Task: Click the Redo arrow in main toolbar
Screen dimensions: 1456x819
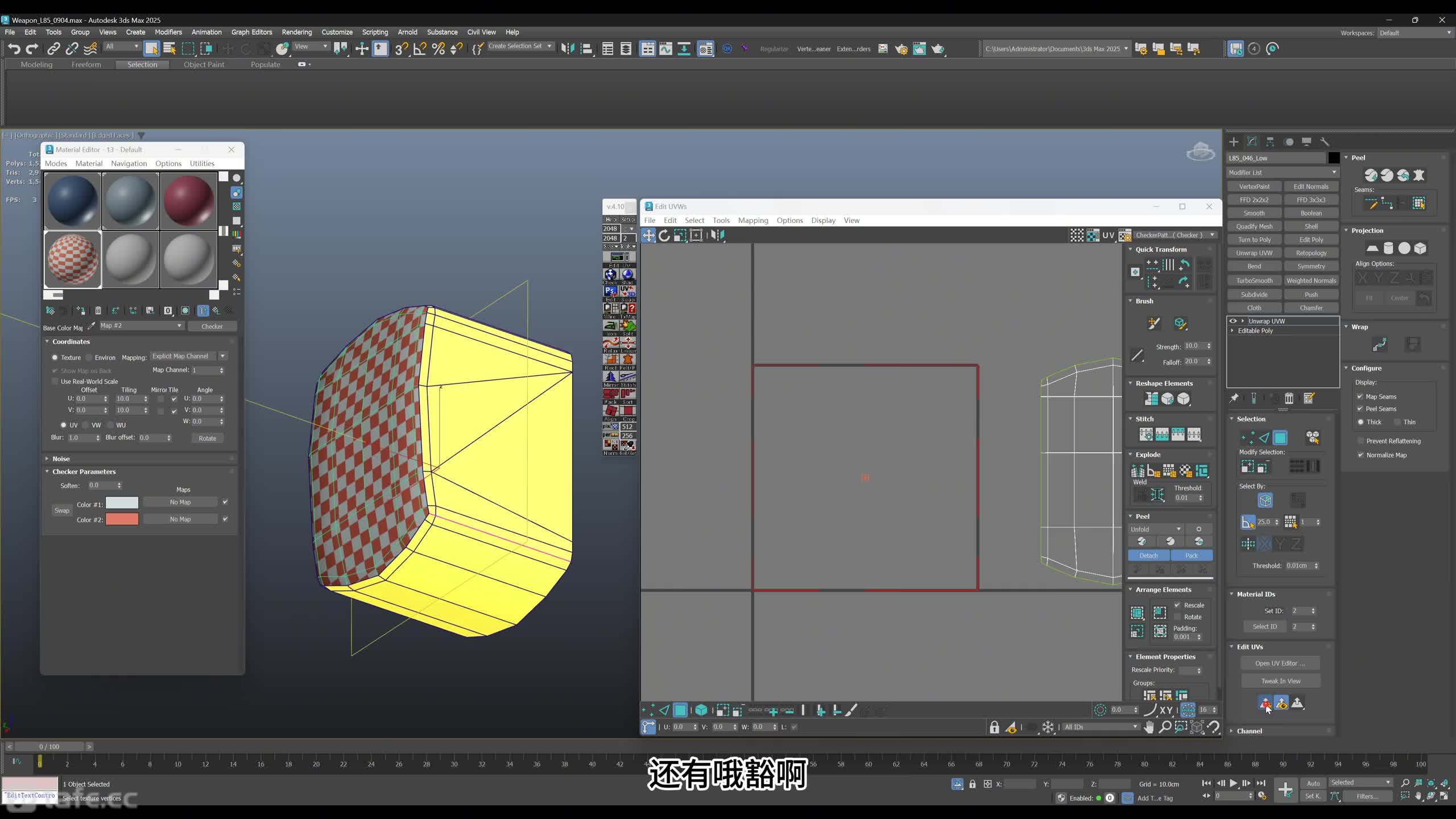Action: pyautogui.click(x=32, y=49)
